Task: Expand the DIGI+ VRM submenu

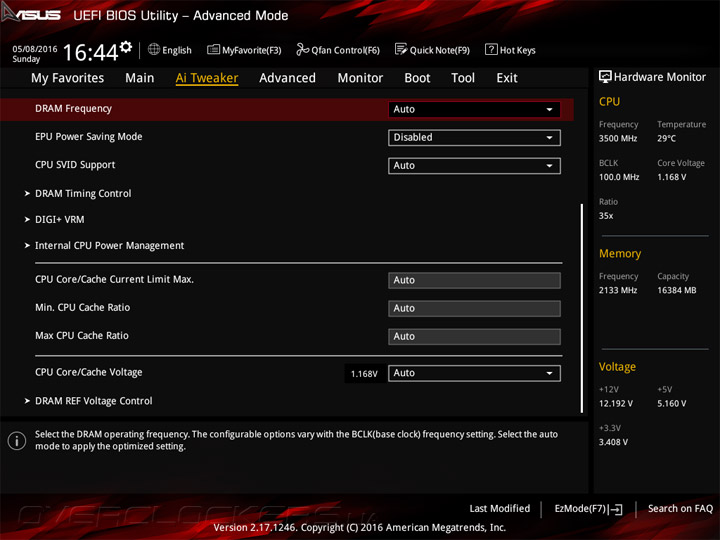Action: click(59, 219)
